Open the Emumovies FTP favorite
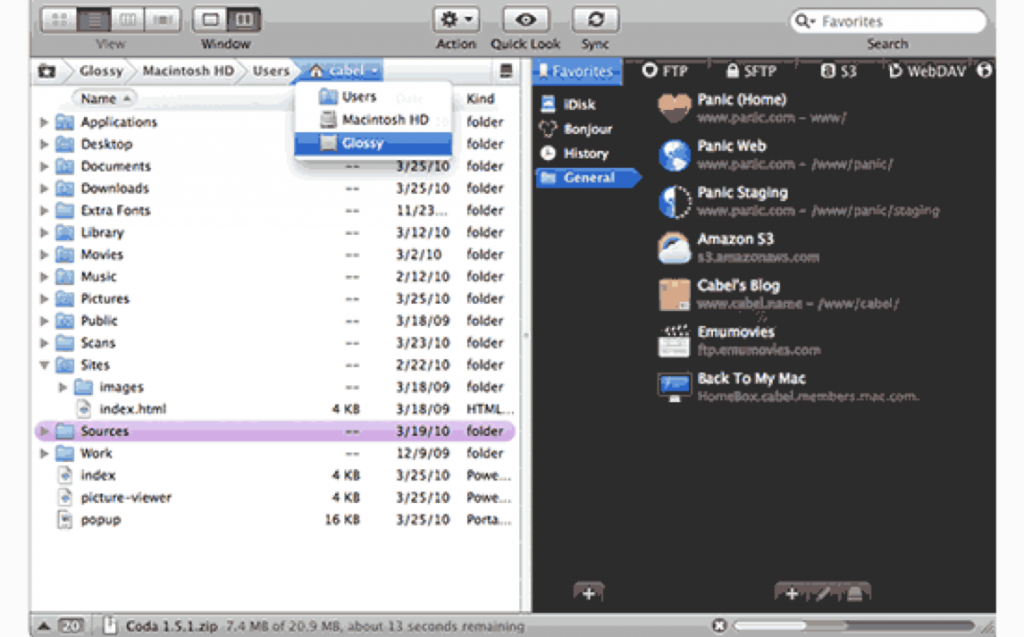Screen dimensions: 1024x637 [x=739, y=340]
